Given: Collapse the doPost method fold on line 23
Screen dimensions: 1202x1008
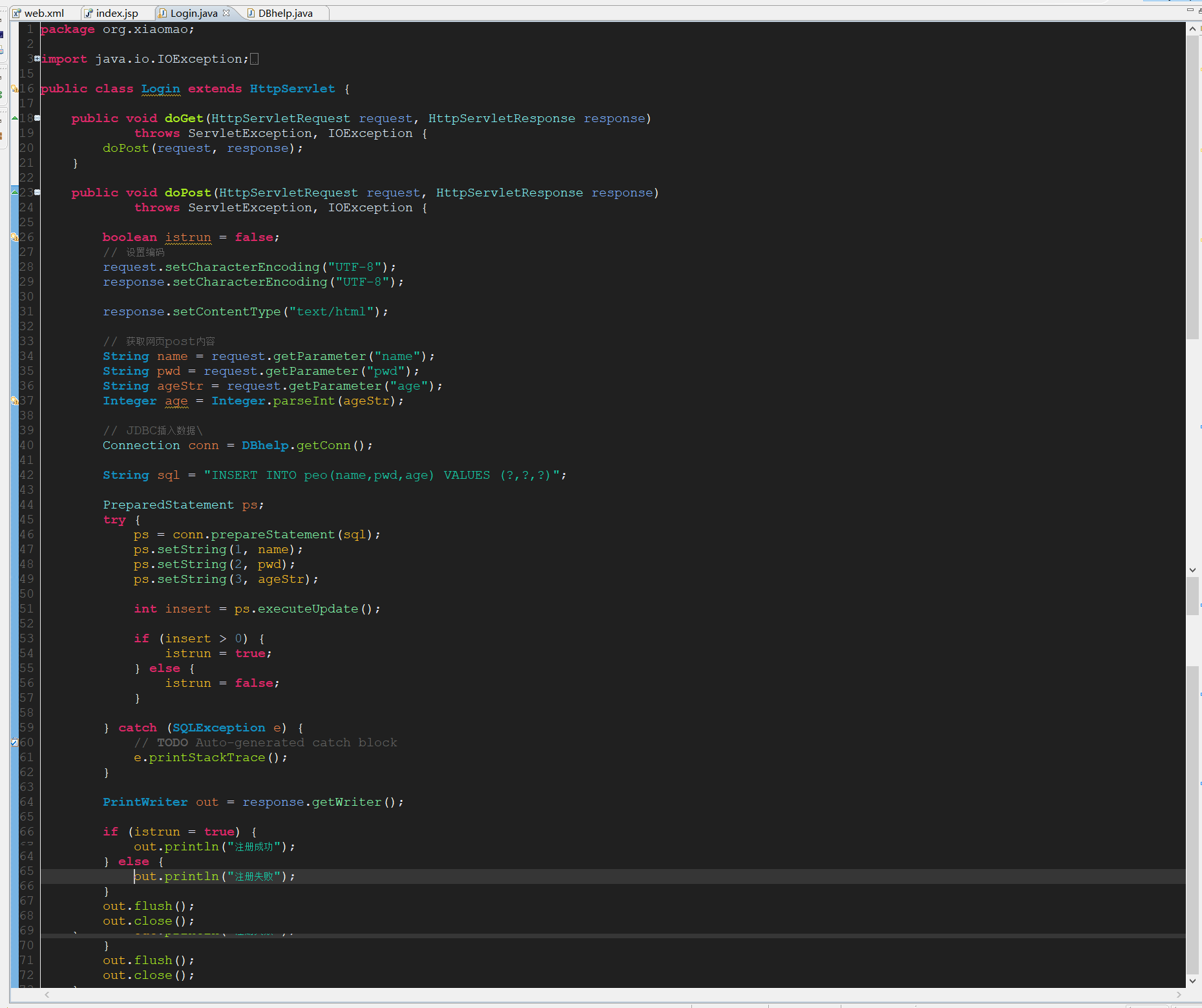Looking at the screenshot, I should (x=37, y=193).
